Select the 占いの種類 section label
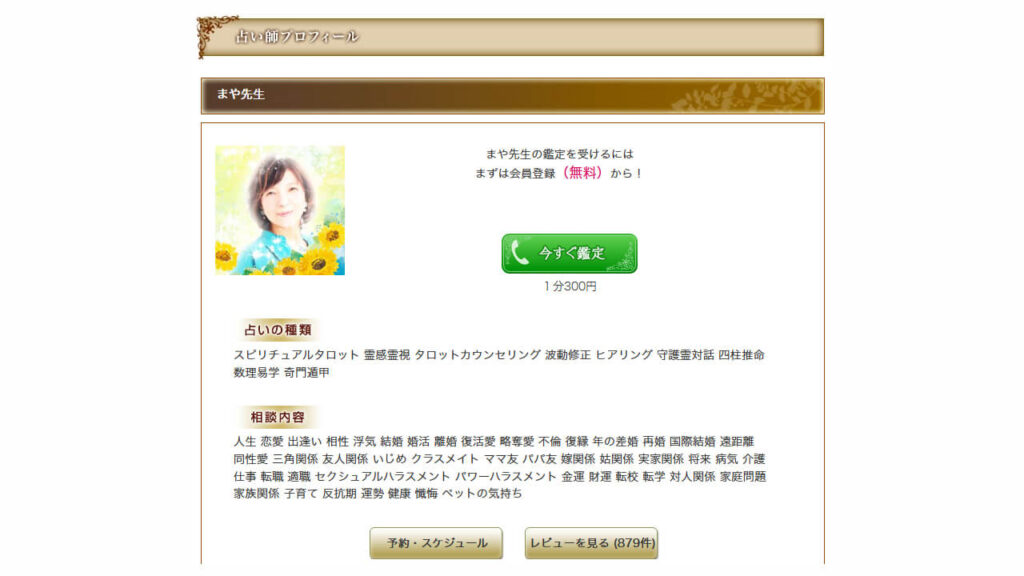This screenshot has width=1024, height=576. [x=278, y=330]
